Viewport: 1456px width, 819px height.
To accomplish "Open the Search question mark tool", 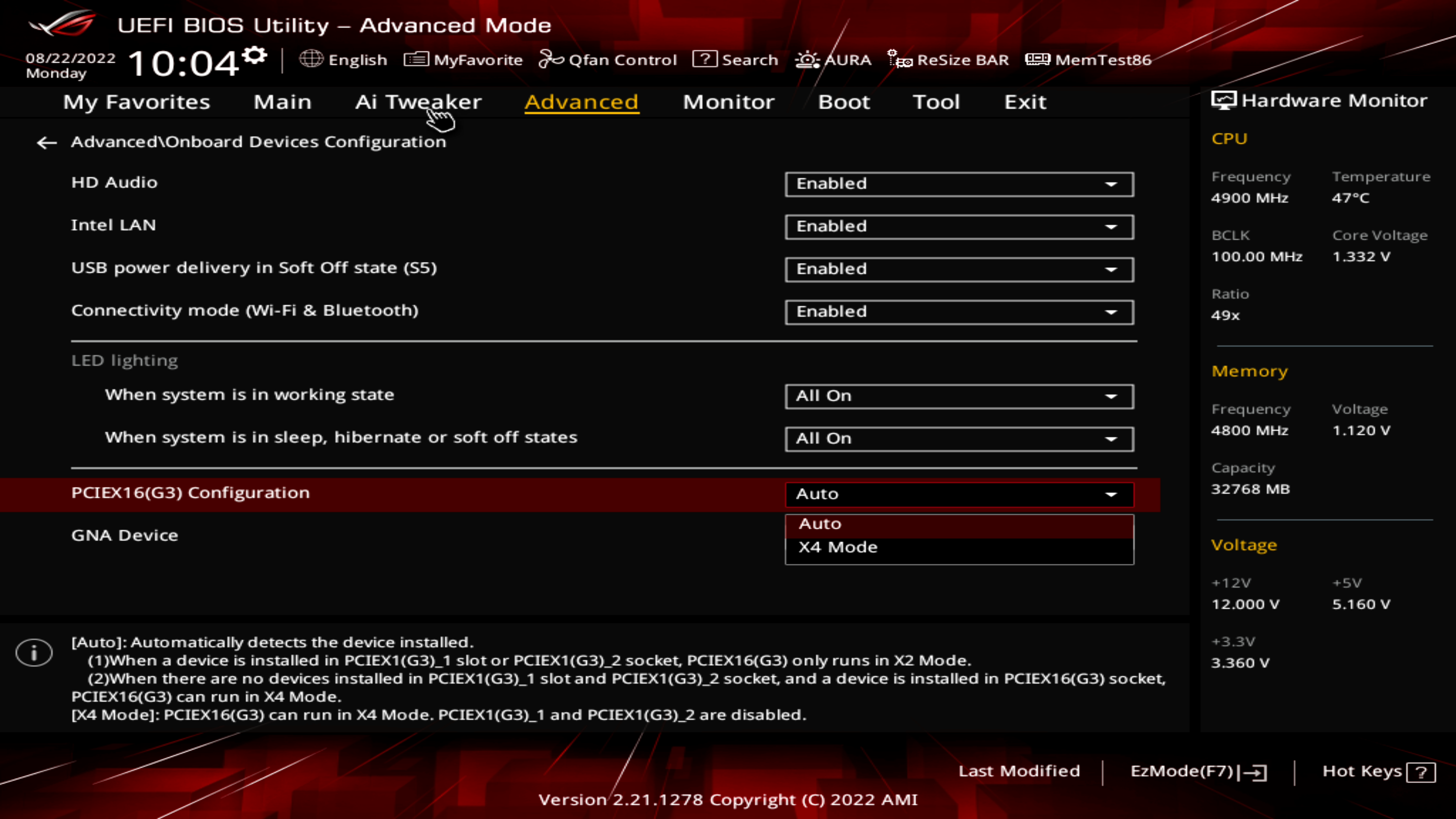I will [x=704, y=59].
